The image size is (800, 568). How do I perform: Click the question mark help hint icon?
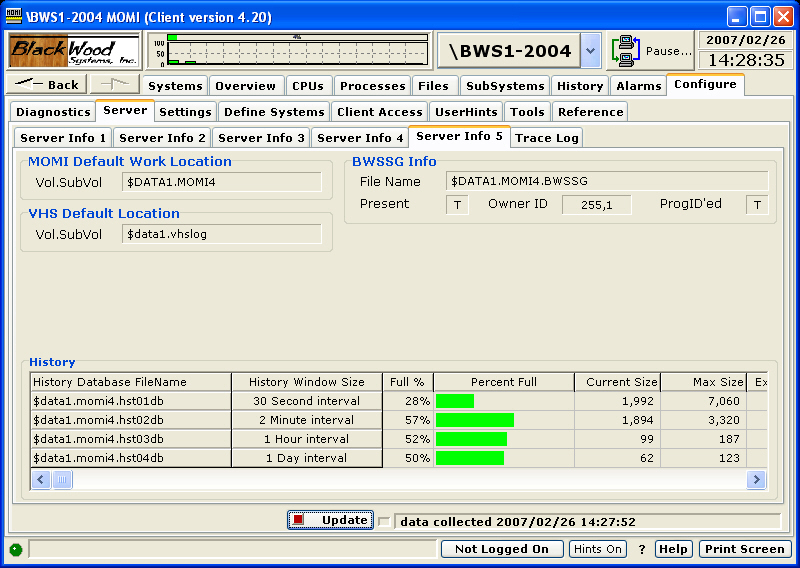click(642, 550)
